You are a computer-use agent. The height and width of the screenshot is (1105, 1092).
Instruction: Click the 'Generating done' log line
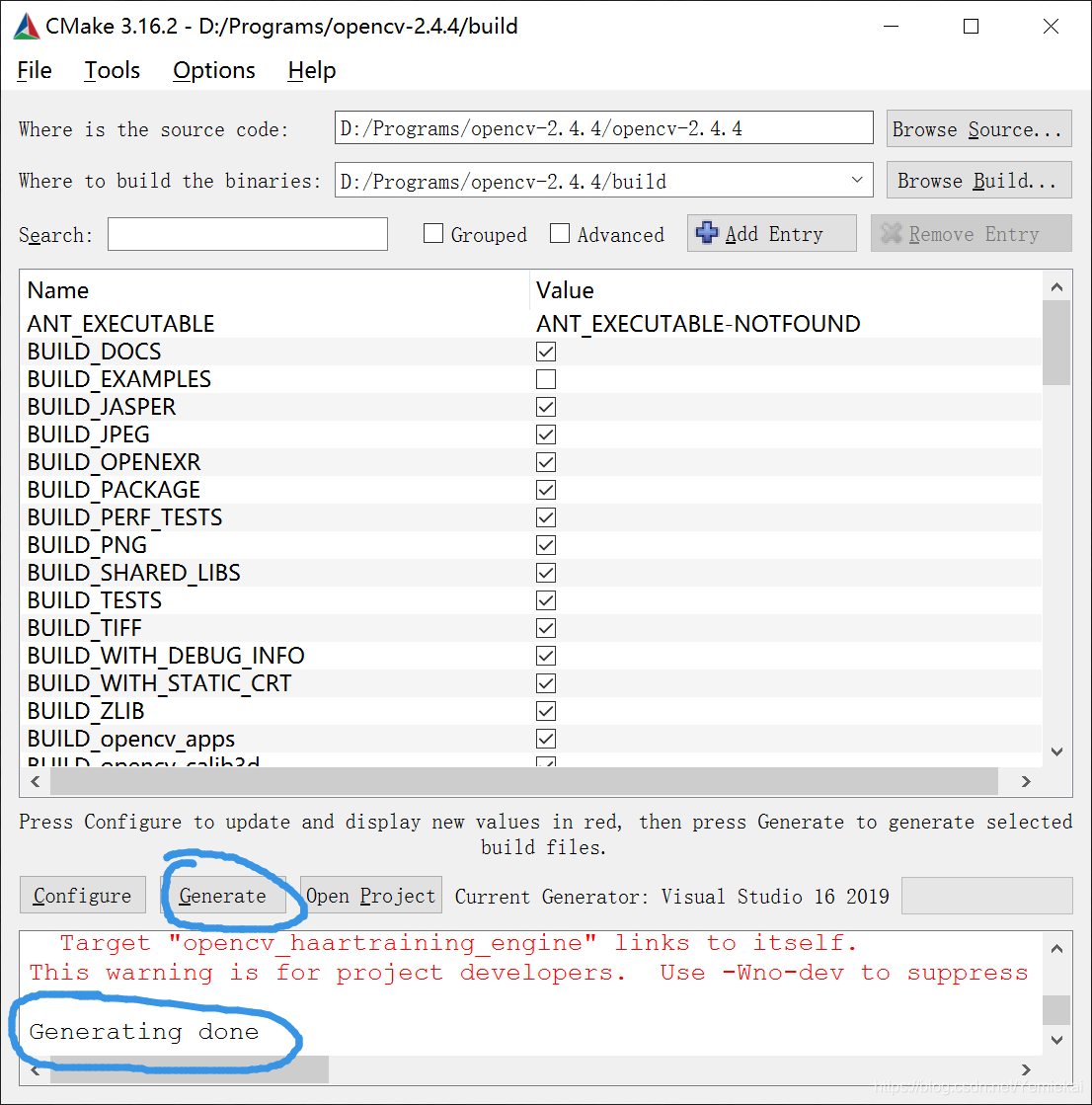point(144,1032)
